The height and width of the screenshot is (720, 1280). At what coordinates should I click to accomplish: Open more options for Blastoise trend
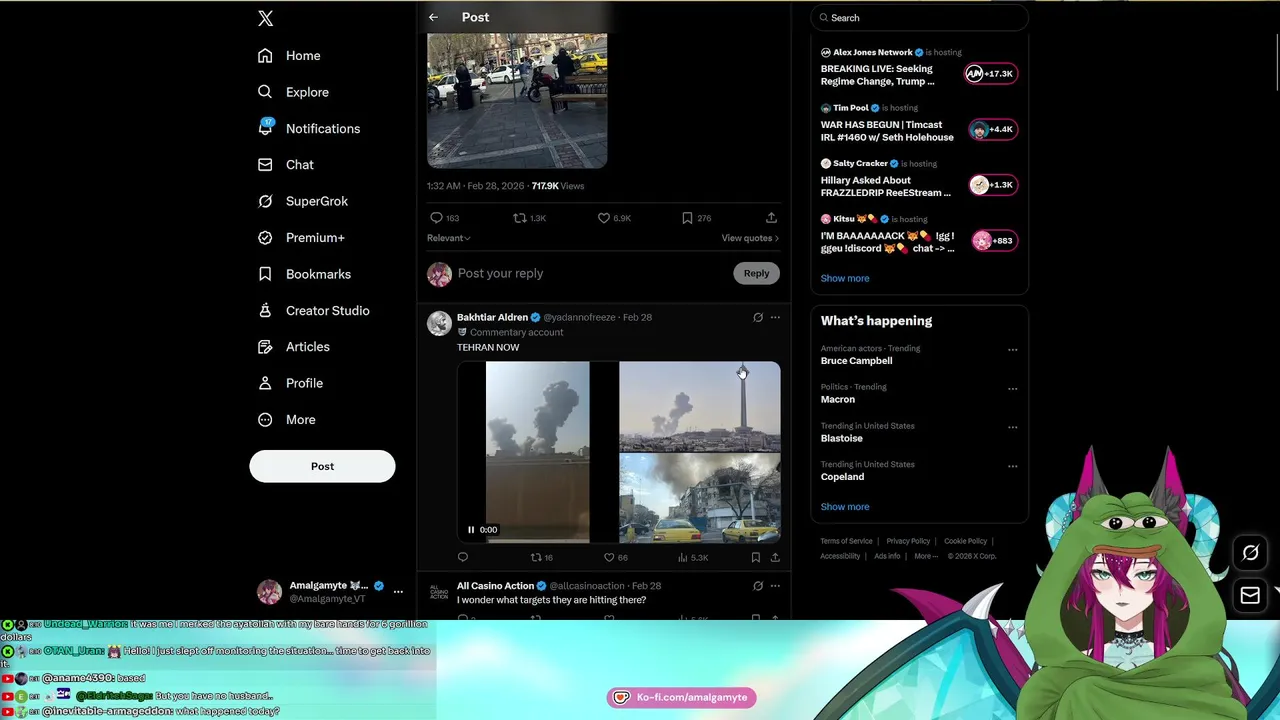point(1012,427)
